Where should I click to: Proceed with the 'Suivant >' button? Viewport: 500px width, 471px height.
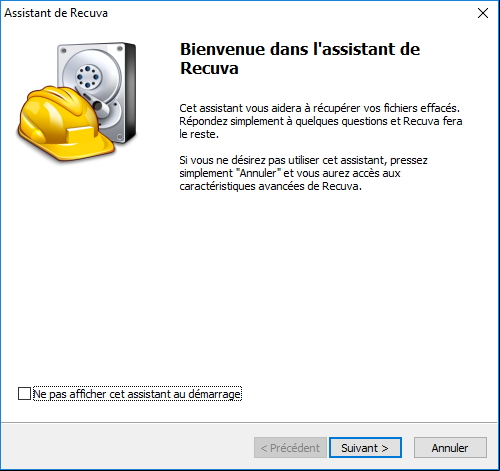(365, 448)
